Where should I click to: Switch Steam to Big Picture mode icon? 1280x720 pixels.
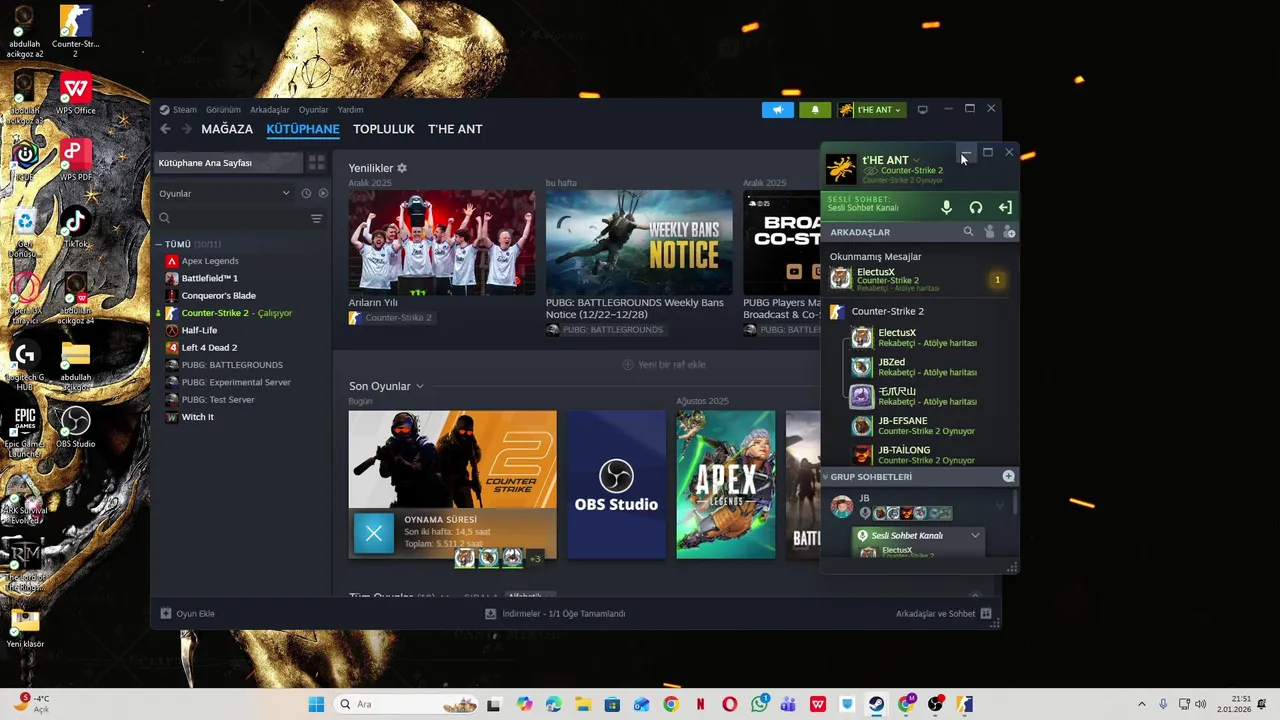pyautogui.click(x=923, y=109)
